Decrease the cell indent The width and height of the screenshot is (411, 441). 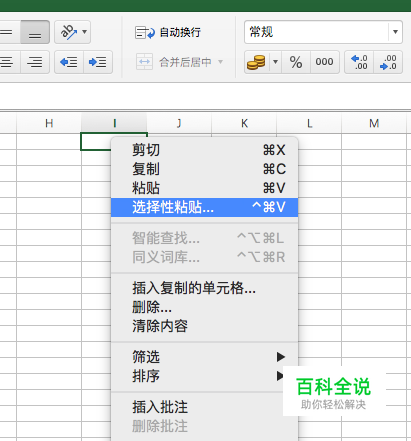coord(69,62)
